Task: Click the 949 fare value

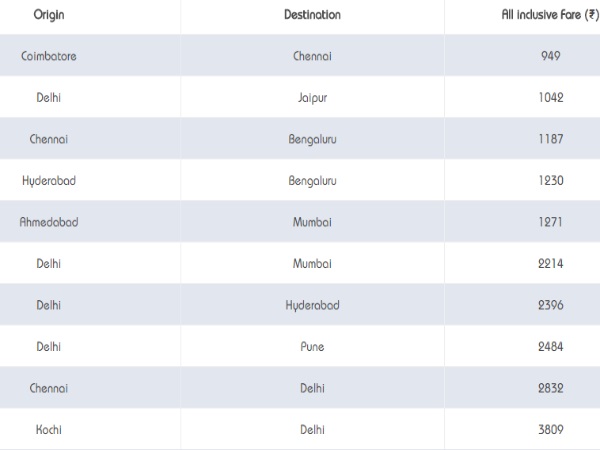Action: click(x=550, y=56)
